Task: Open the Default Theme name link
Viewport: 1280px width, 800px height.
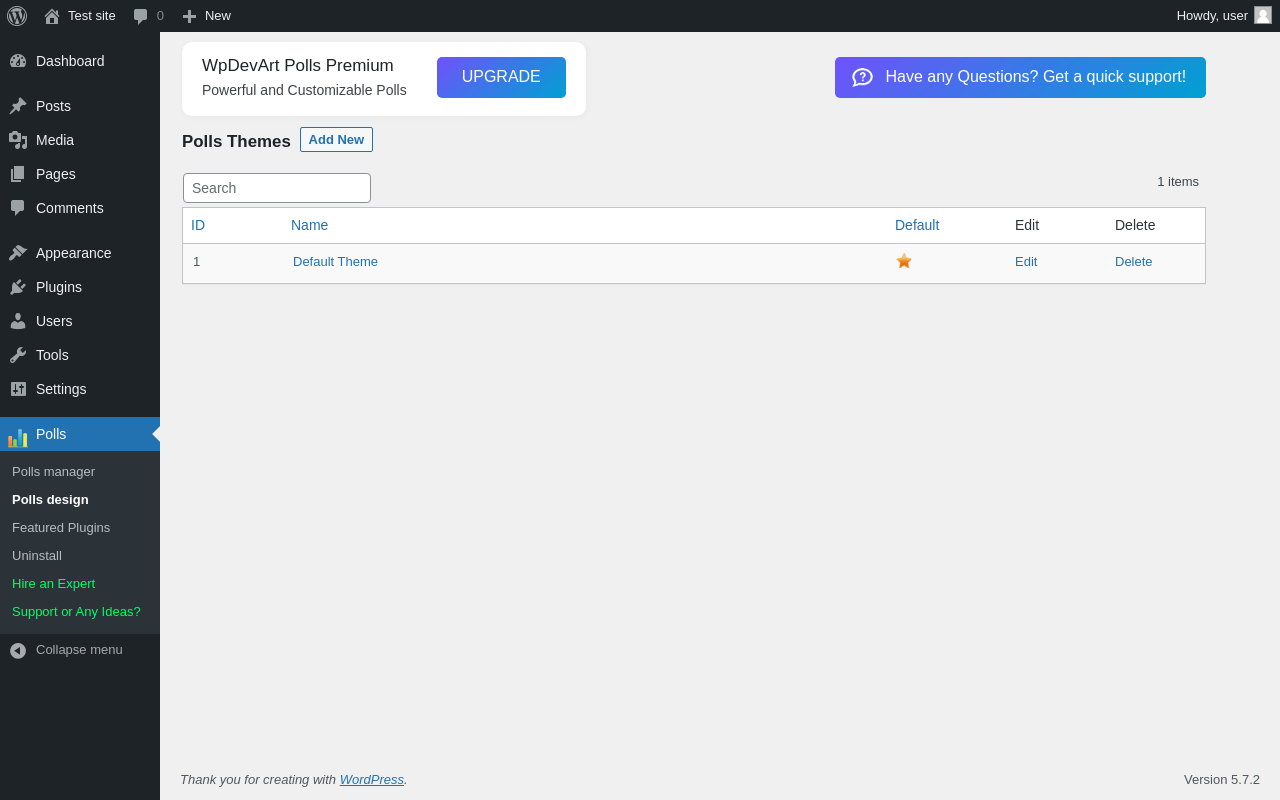Action: [x=335, y=262]
